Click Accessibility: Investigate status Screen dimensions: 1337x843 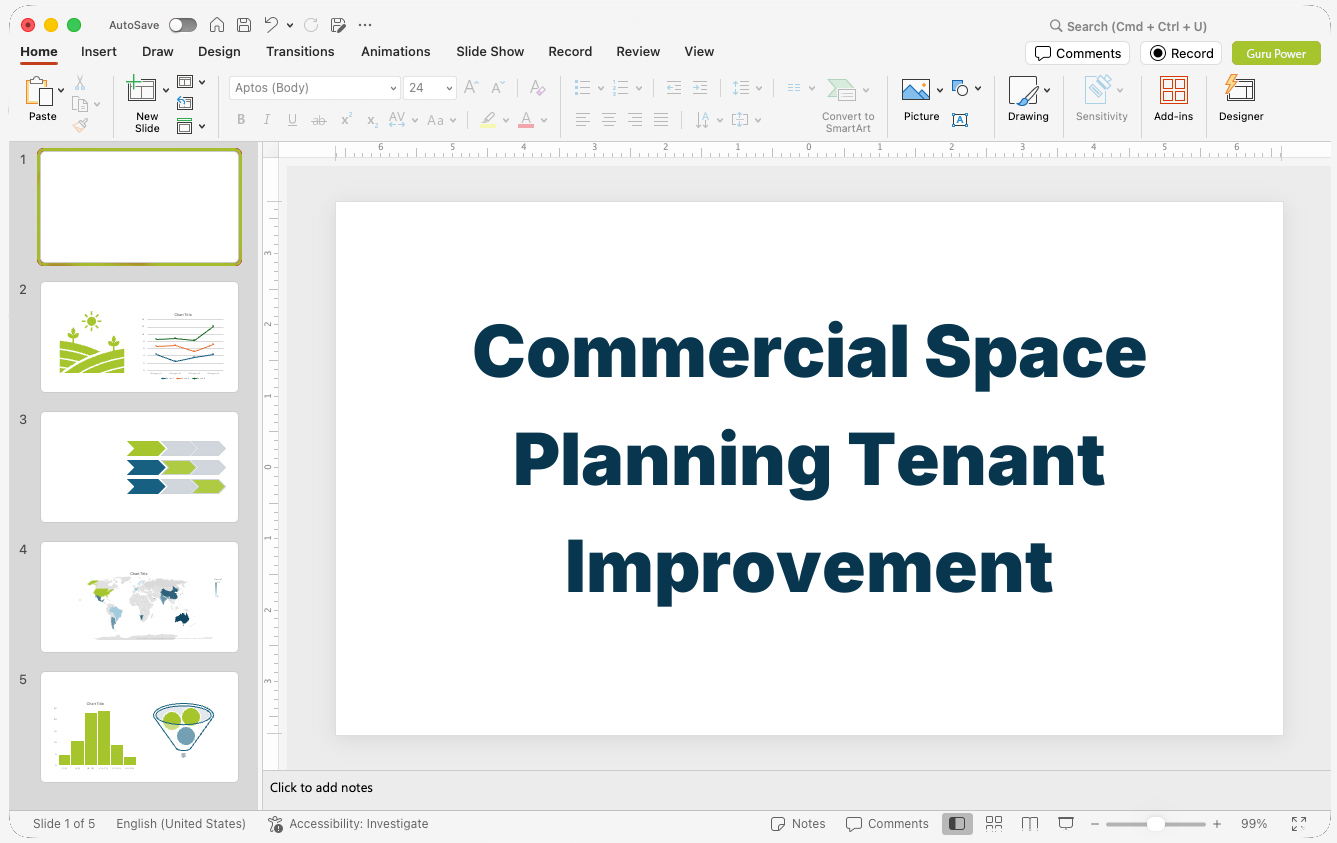pos(348,823)
